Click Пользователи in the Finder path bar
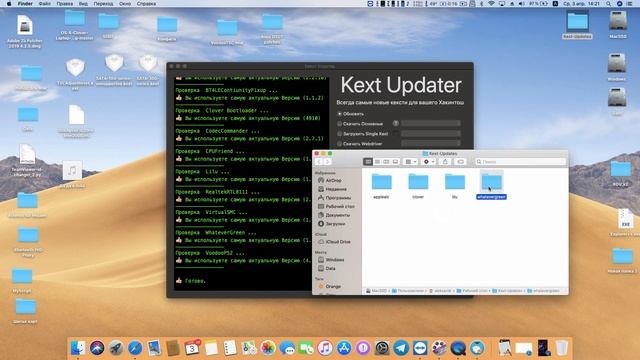The image size is (640, 360). [407, 291]
